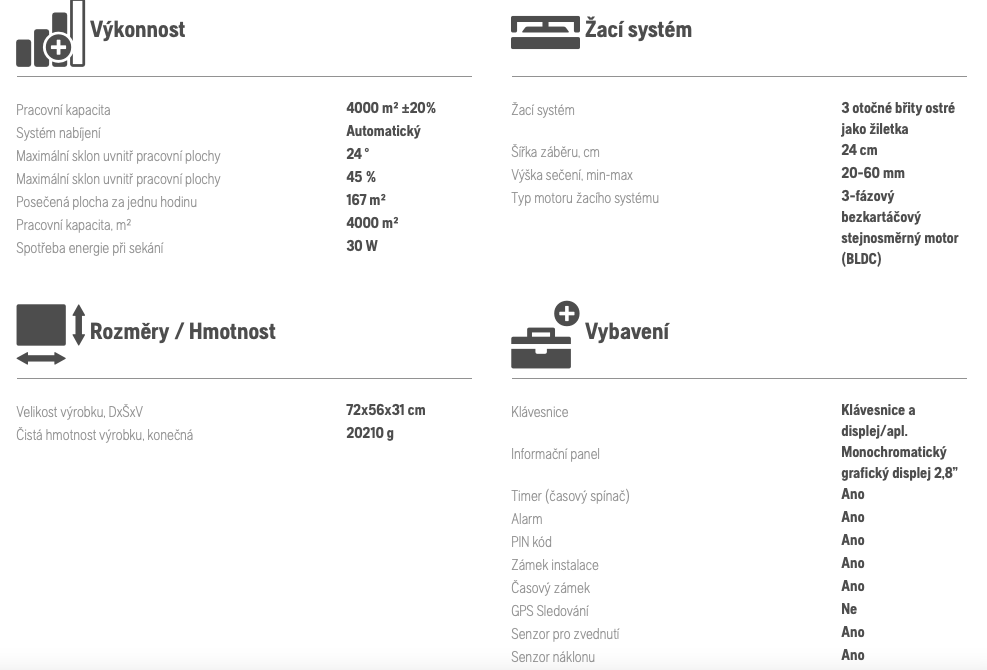Select the Vybavení section heading
987x670 pixels.
[x=627, y=331]
